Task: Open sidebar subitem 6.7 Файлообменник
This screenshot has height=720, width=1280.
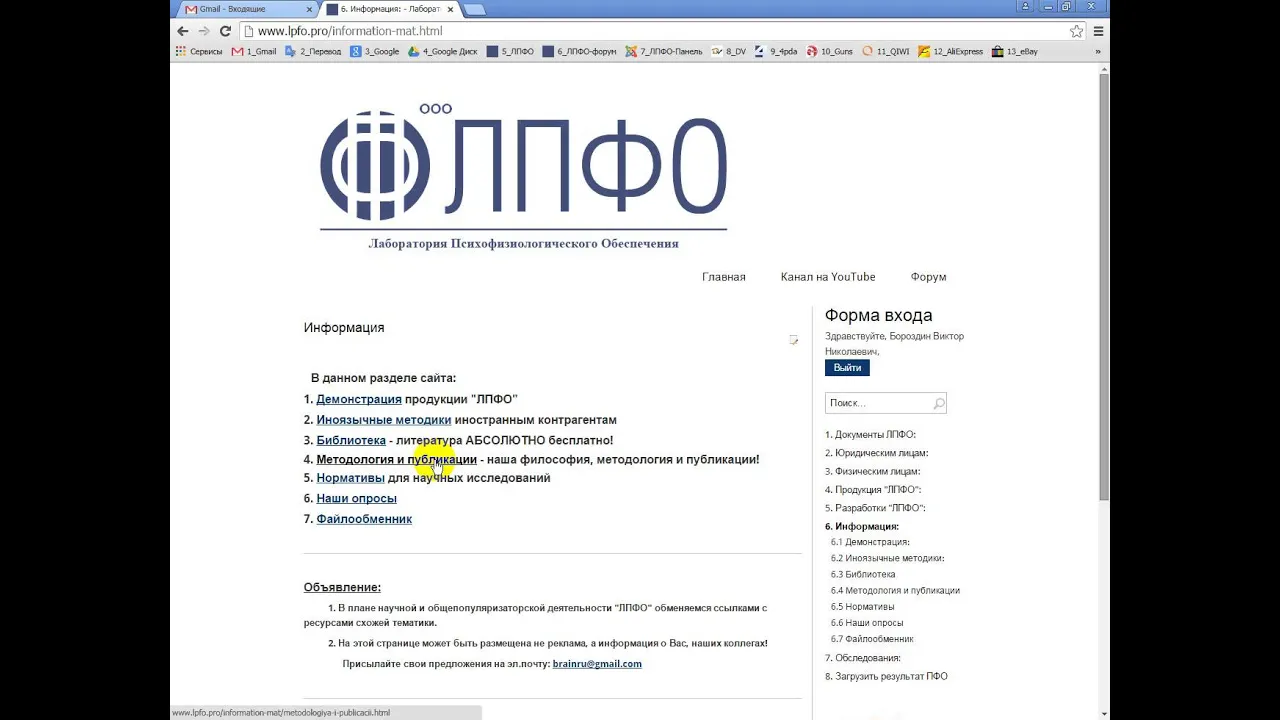Action: 872,638
